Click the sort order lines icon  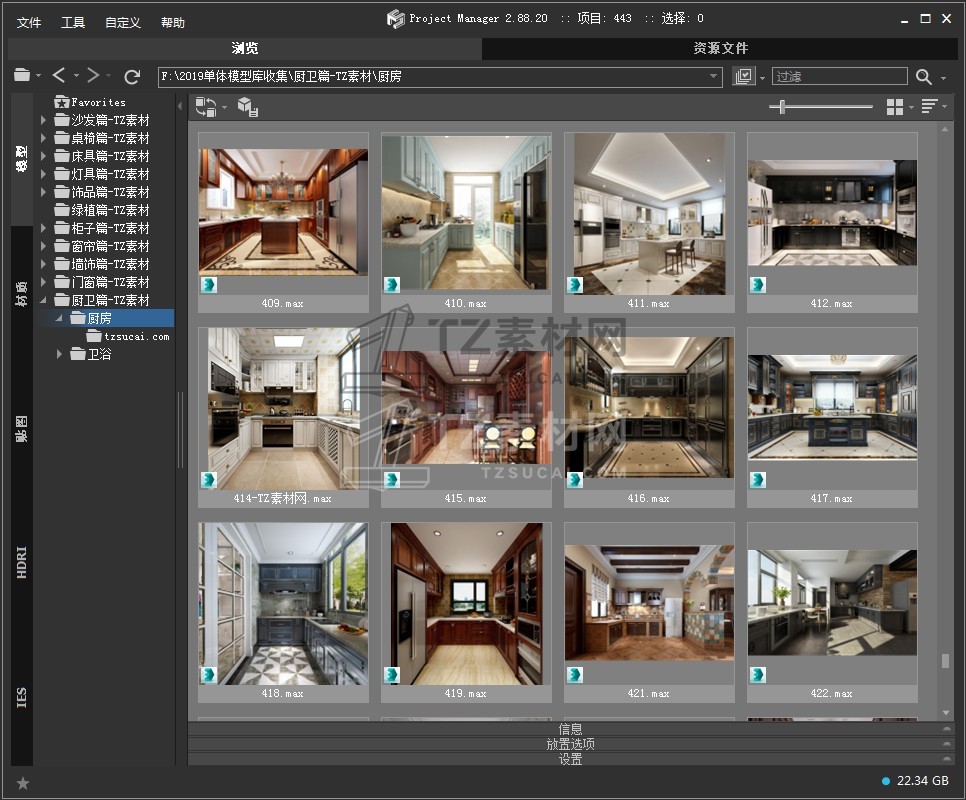(929, 107)
